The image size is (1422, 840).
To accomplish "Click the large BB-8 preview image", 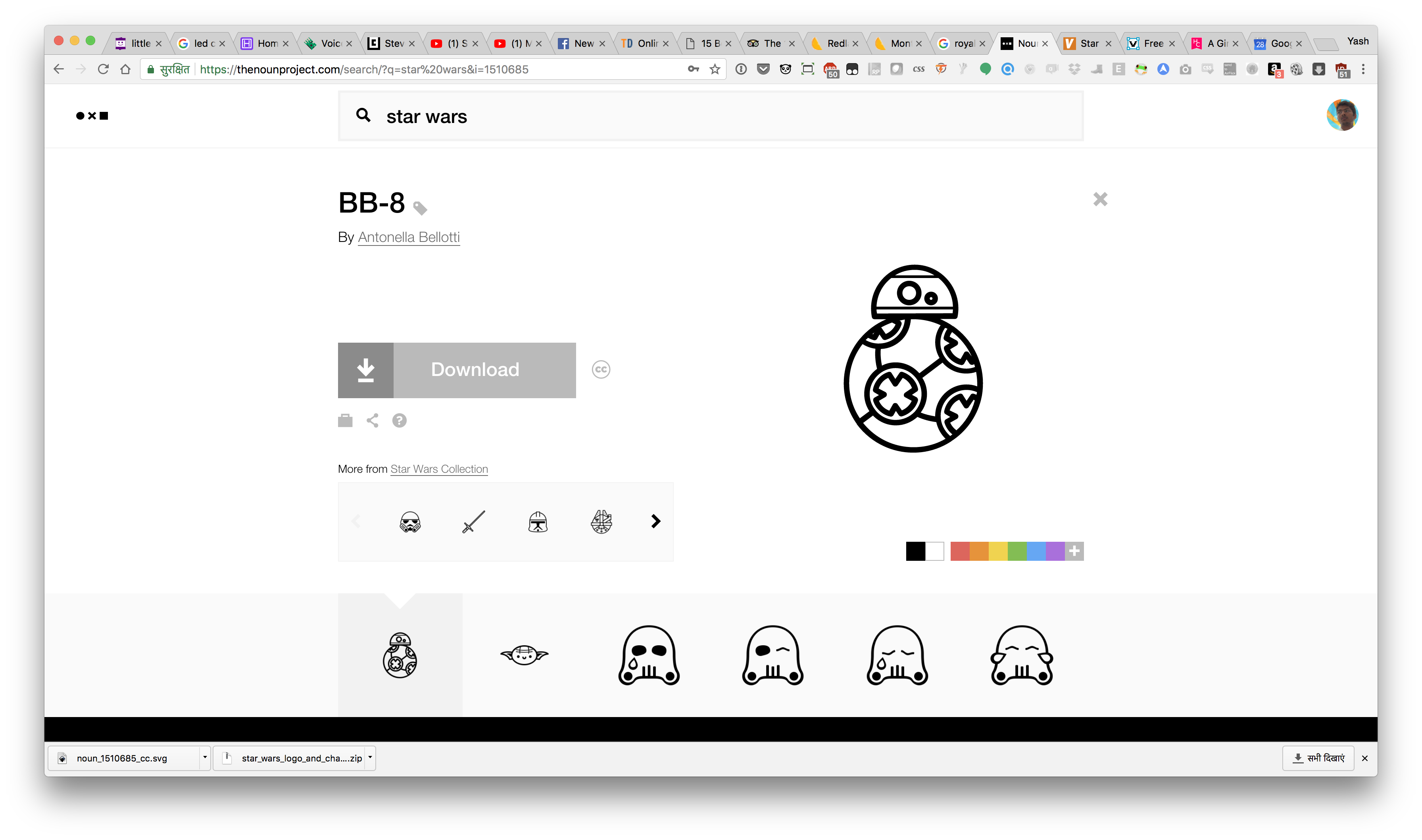I will (x=913, y=358).
